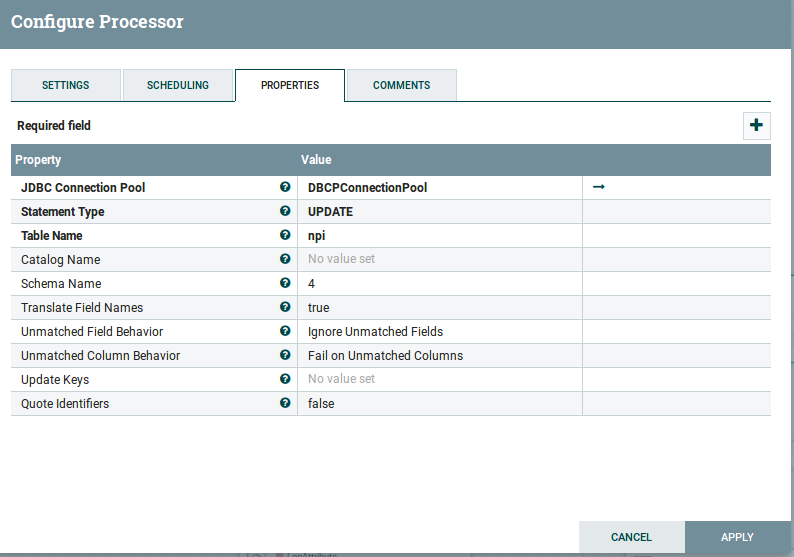Click help icon for Statement Type
This screenshot has height=557, width=794.
(285, 211)
